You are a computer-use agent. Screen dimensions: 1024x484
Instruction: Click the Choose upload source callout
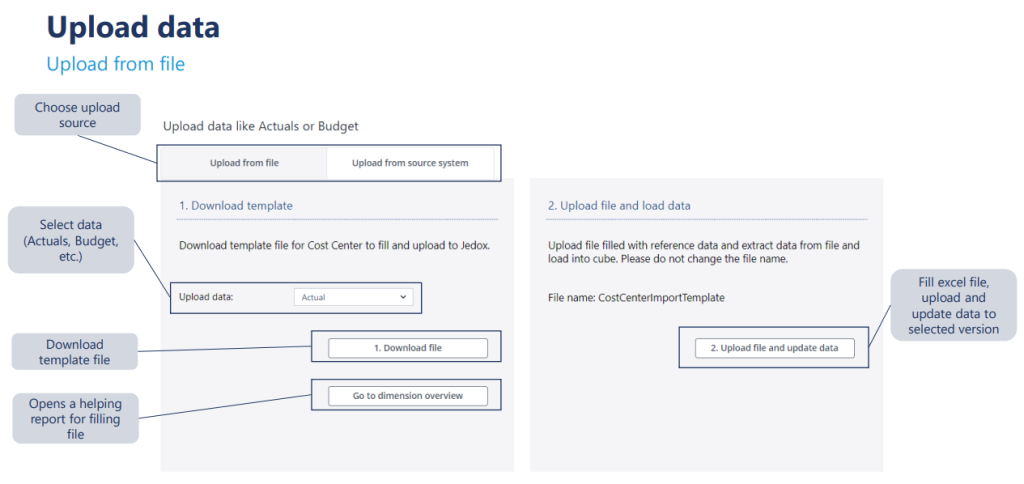(77, 115)
